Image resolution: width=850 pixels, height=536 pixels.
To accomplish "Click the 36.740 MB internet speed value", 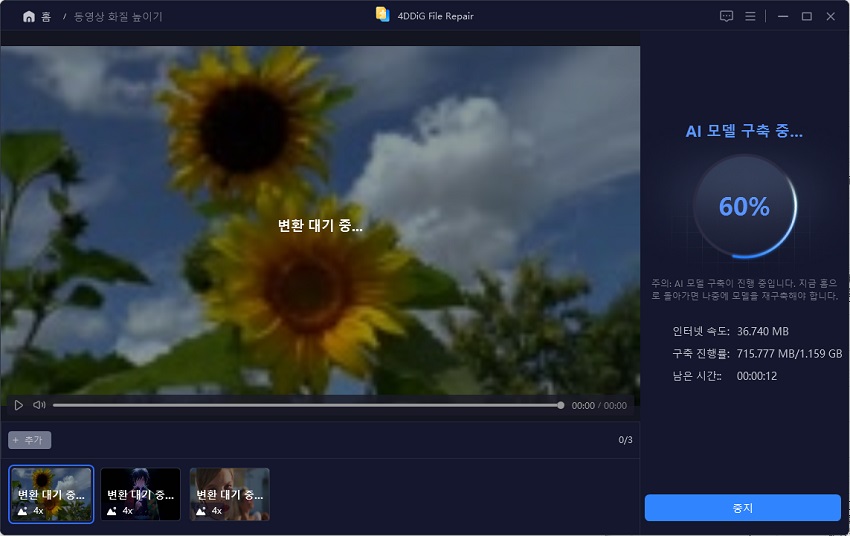I will 763,331.
